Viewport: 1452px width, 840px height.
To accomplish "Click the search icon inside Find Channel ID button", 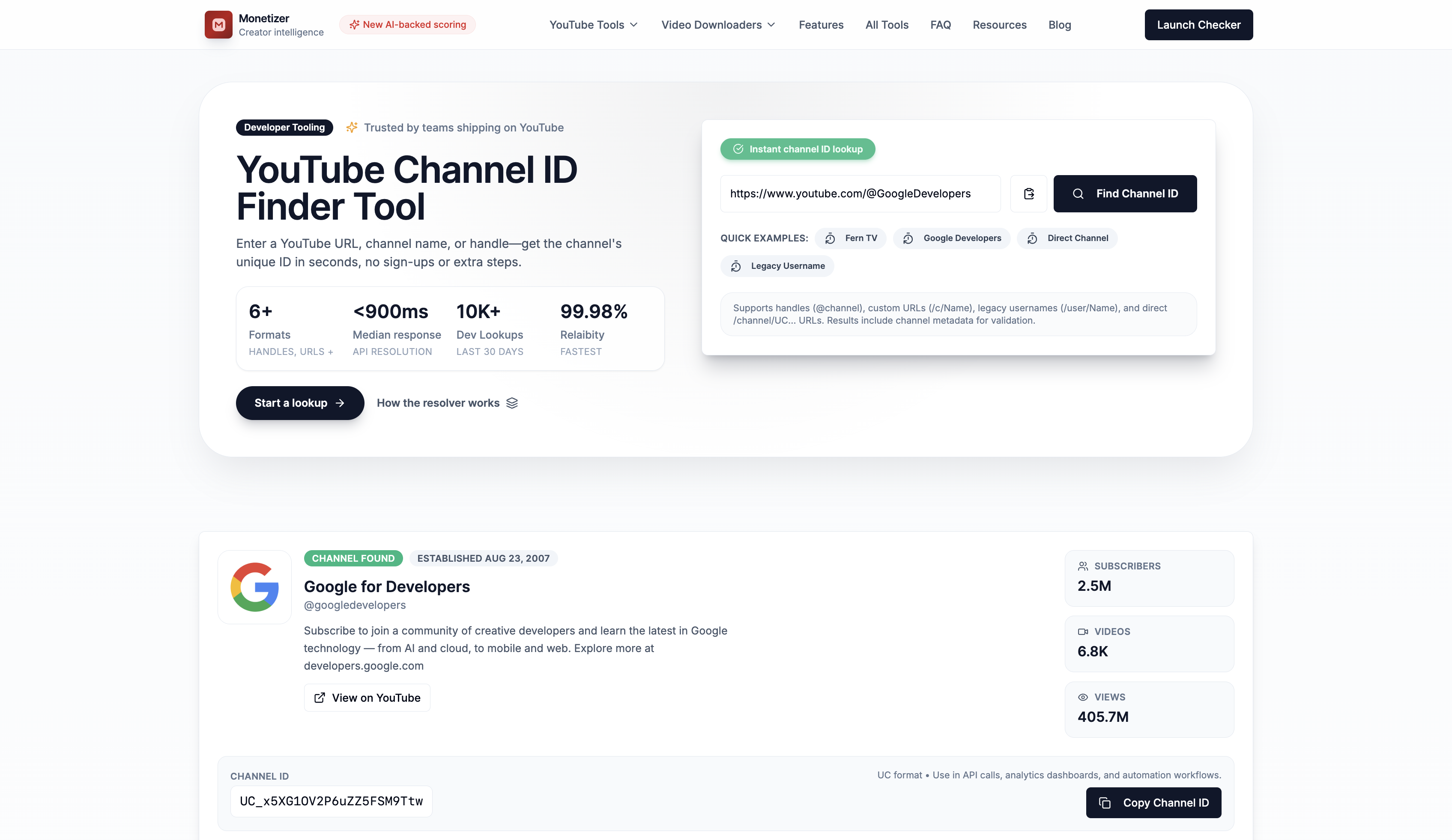I will pos(1079,194).
